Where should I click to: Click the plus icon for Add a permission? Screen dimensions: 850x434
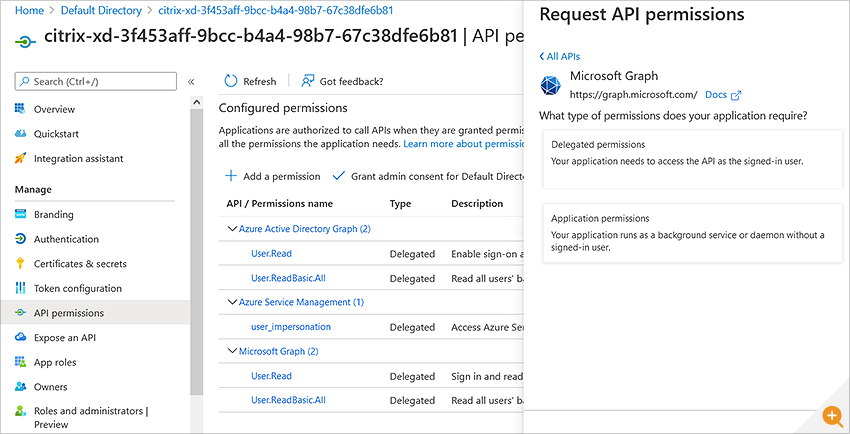(x=231, y=176)
